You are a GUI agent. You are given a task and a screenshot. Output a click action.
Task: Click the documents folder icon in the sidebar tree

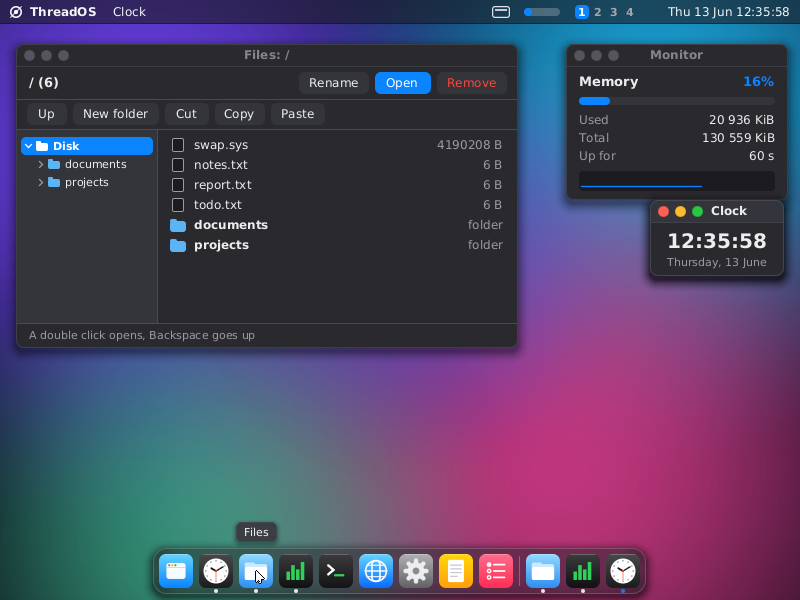click(54, 164)
